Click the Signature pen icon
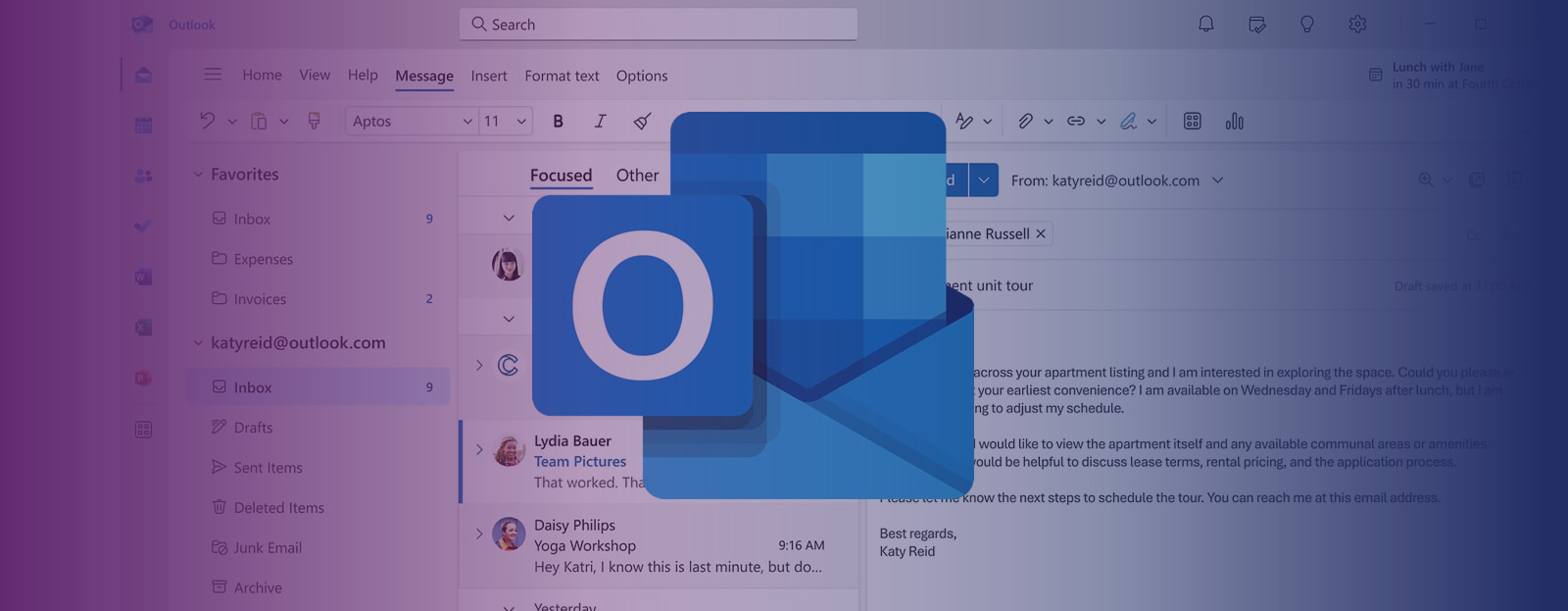 1129,121
